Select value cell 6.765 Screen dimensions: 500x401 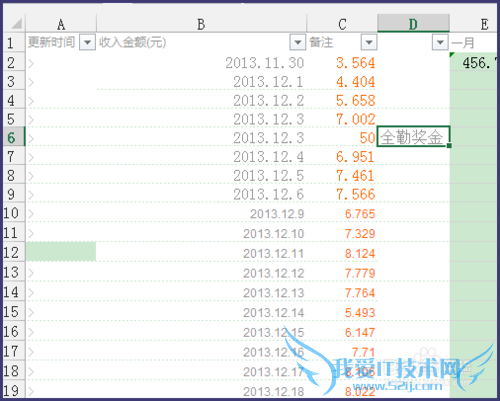342,213
